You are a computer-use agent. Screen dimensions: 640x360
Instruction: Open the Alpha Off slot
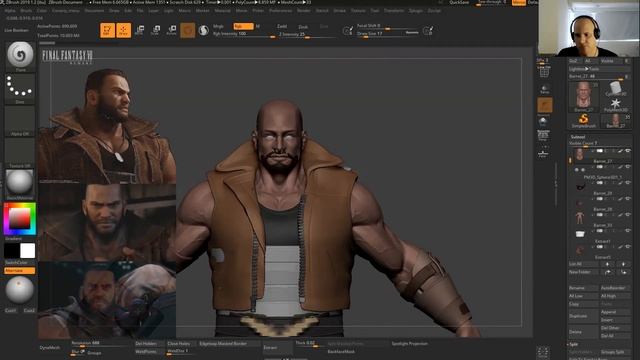pos(20,120)
